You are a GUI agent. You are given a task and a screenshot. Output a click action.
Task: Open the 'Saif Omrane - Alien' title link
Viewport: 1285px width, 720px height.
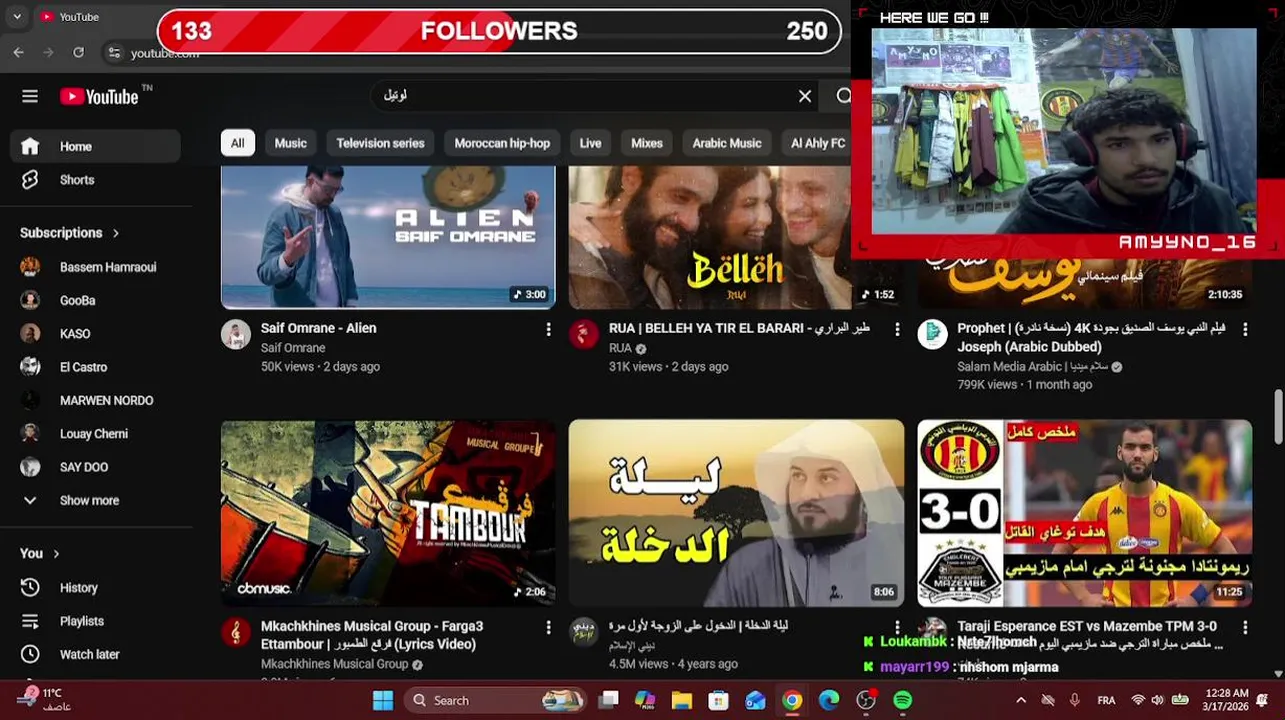pyautogui.click(x=319, y=328)
